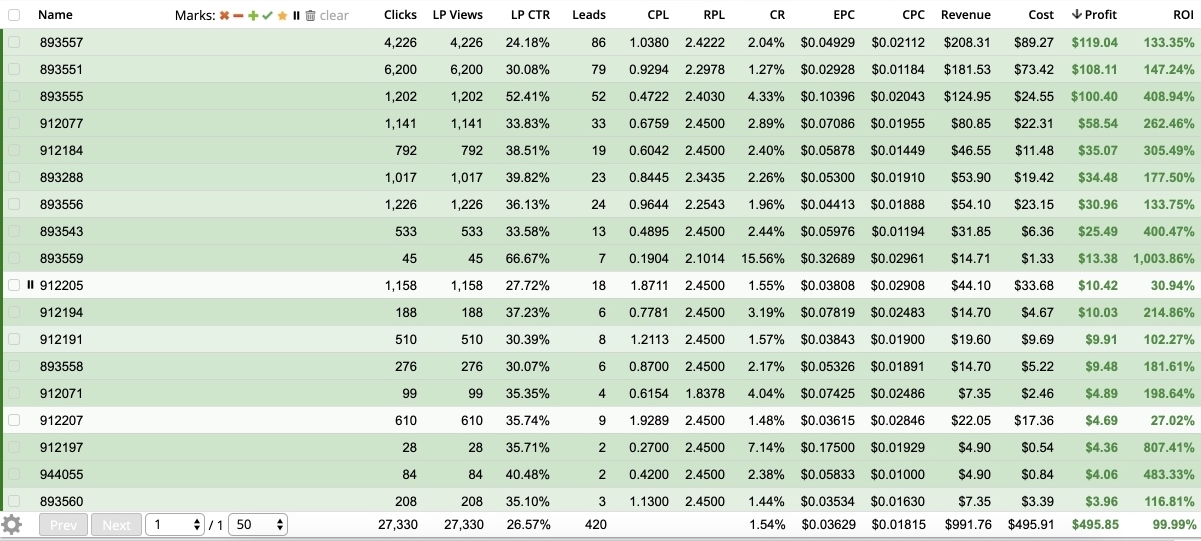The image size is (1201, 541).
Task: Apply the green plus mark
Action: 253,16
